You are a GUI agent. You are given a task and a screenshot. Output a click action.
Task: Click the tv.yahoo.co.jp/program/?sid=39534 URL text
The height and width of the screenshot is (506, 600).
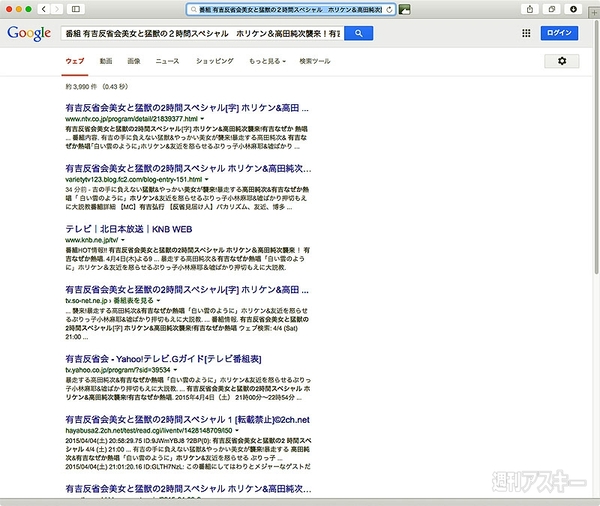click(x=117, y=370)
